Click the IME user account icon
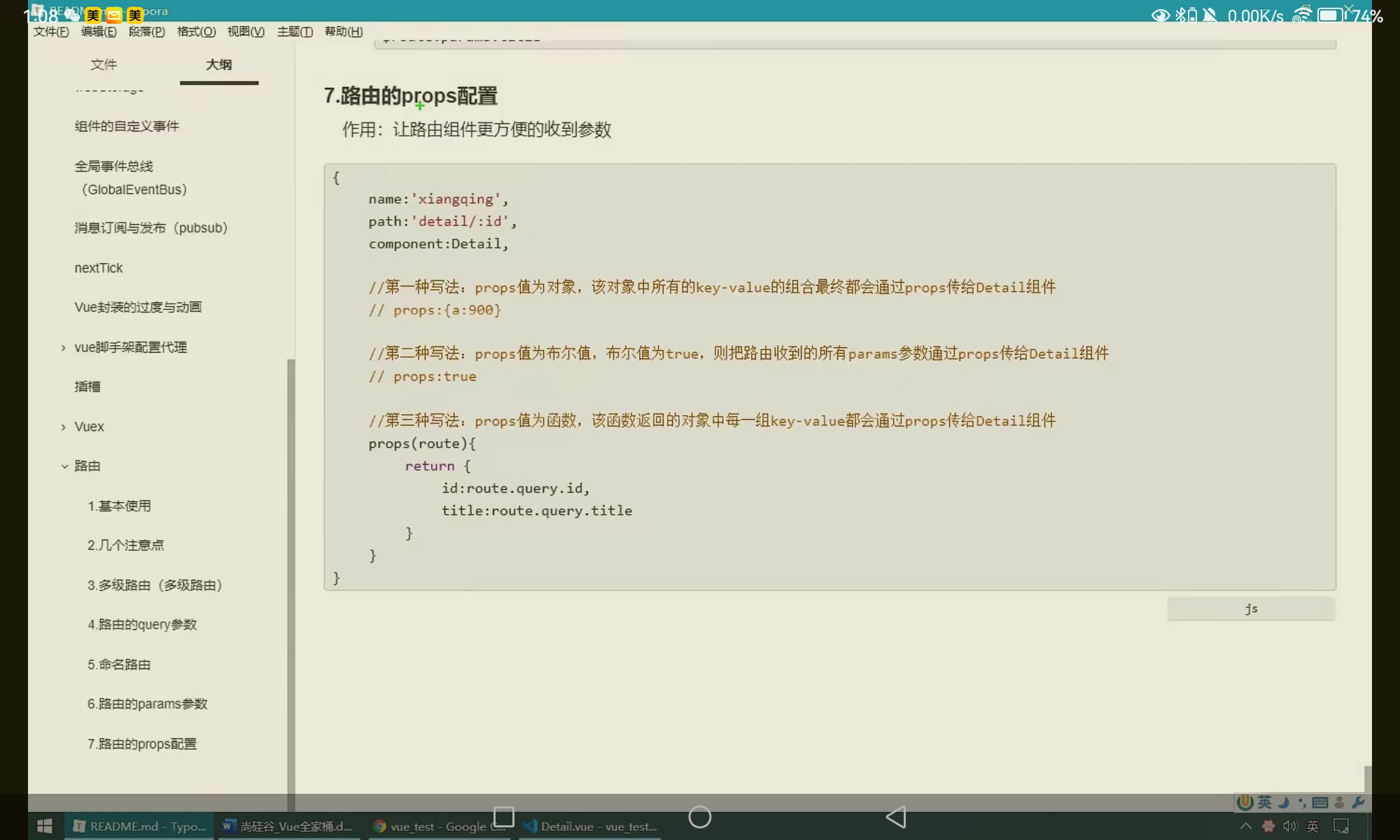The width and height of the screenshot is (1400, 840). tap(1340, 802)
